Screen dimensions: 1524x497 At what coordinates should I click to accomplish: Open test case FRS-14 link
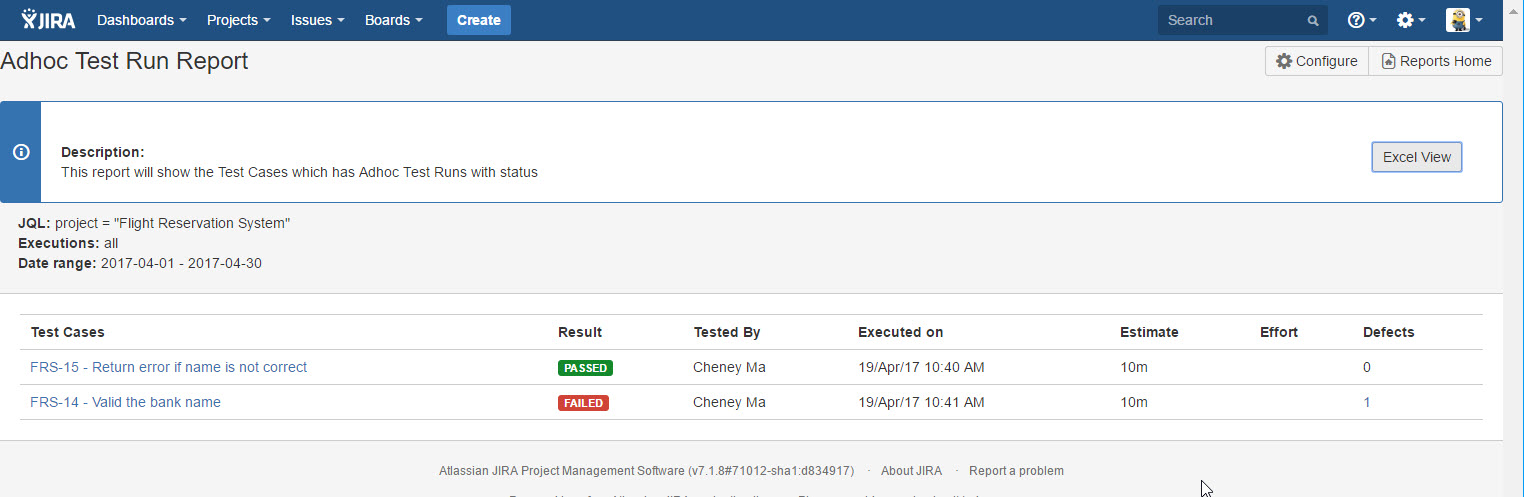(x=126, y=402)
